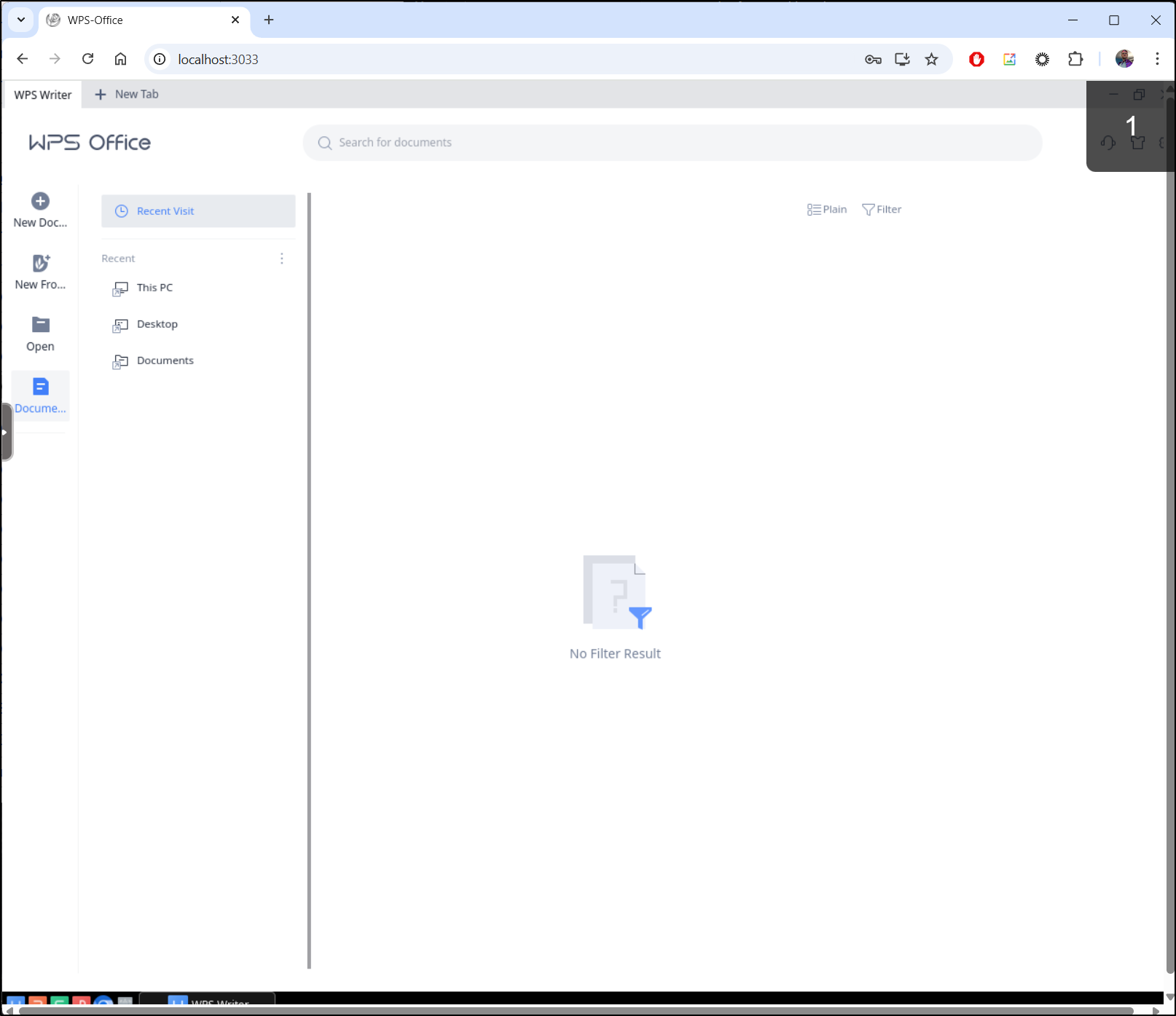Click the horizontal bottom scrollbar

(x=576, y=1010)
